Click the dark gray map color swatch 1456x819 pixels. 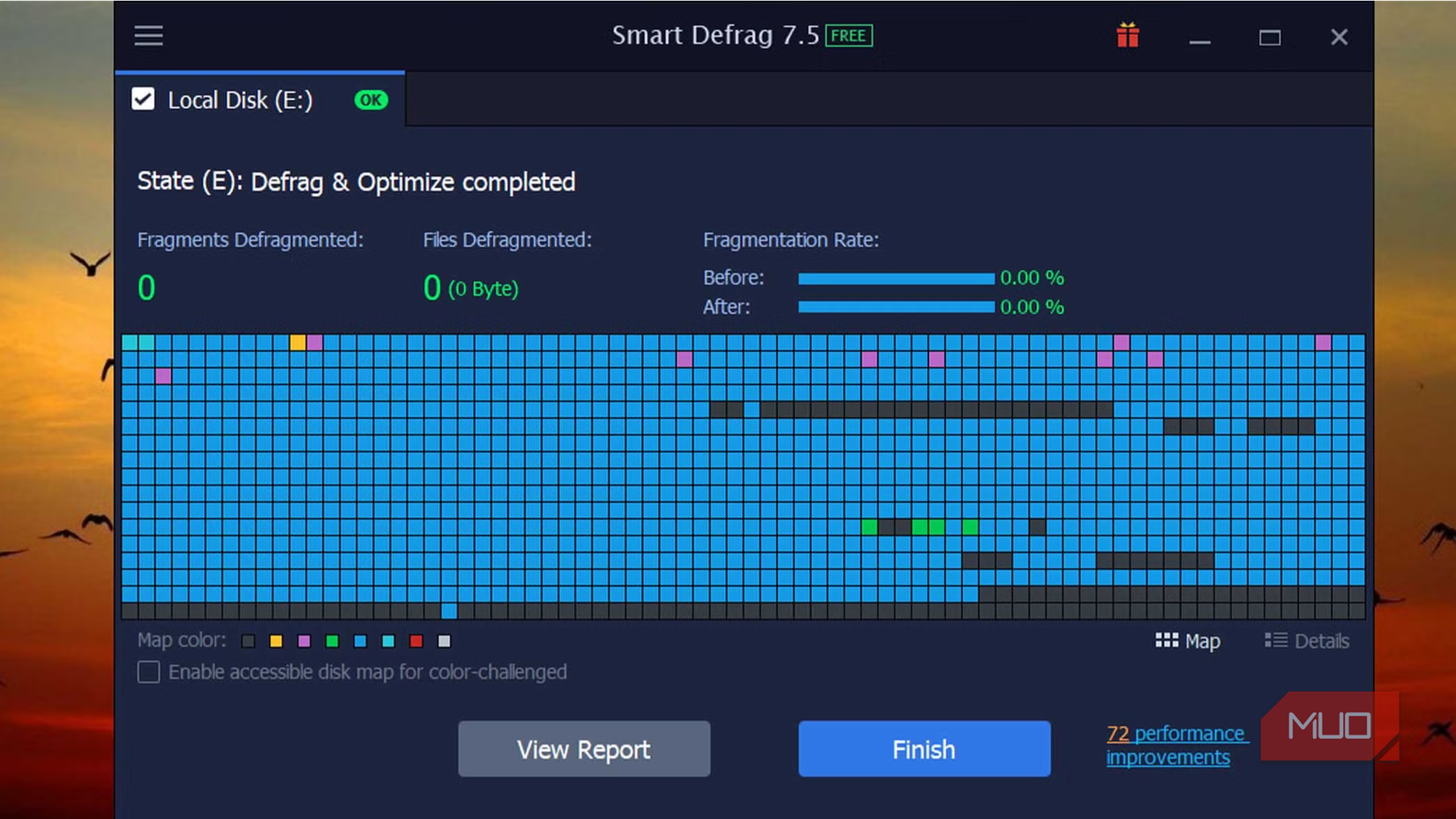pyautogui.click(x=248, y=641)
